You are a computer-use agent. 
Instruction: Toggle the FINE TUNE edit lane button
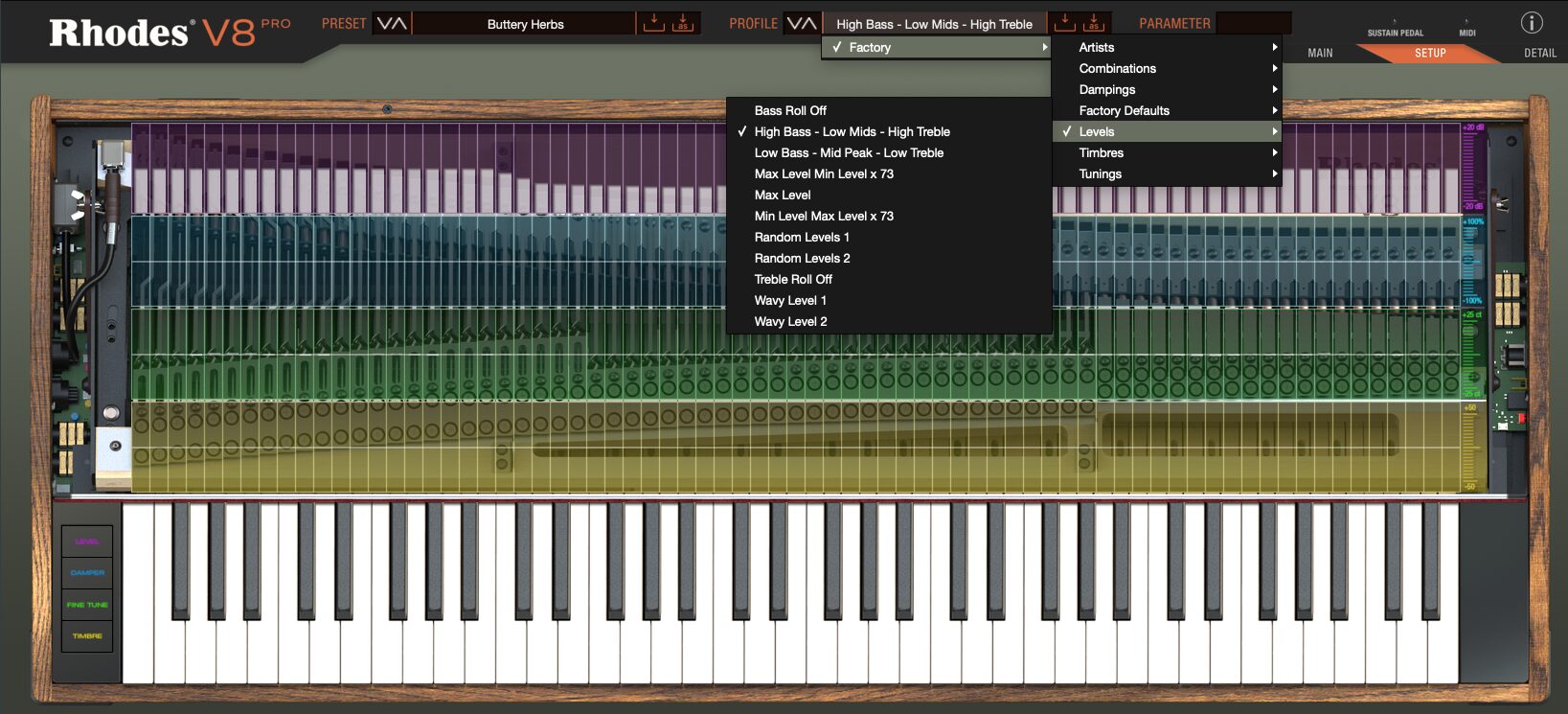coord(87,605)
